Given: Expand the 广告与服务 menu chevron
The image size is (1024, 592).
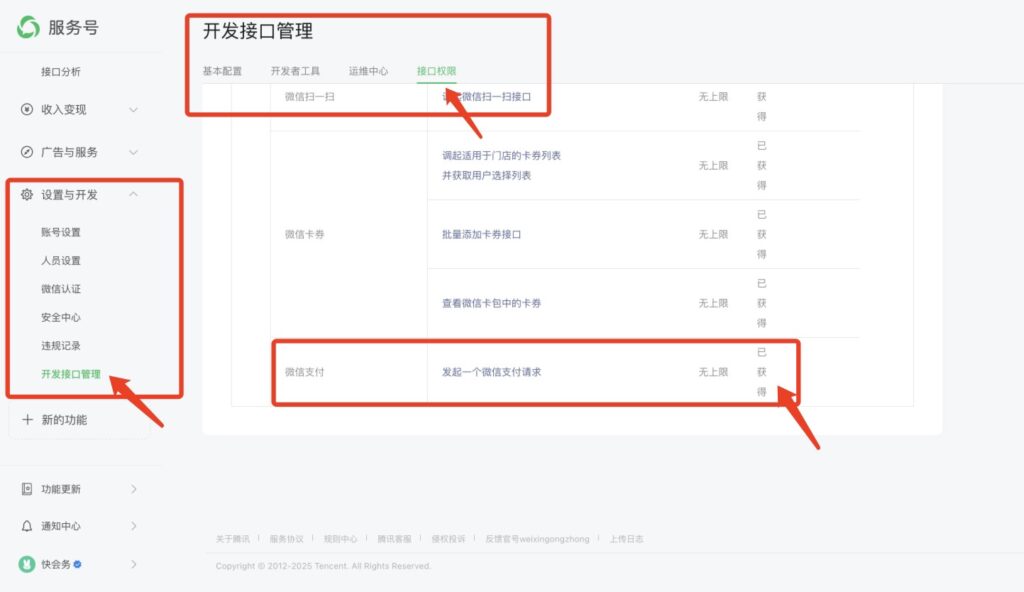Looking at the screenshot, I should pos(133,152).
